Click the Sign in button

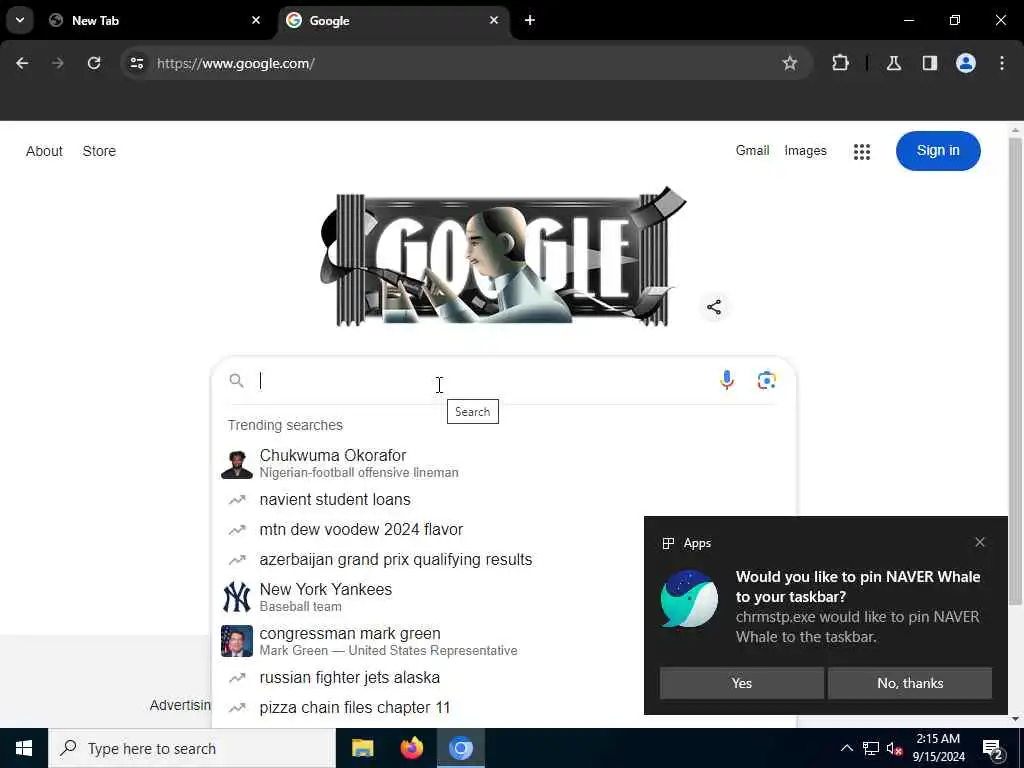938,150
